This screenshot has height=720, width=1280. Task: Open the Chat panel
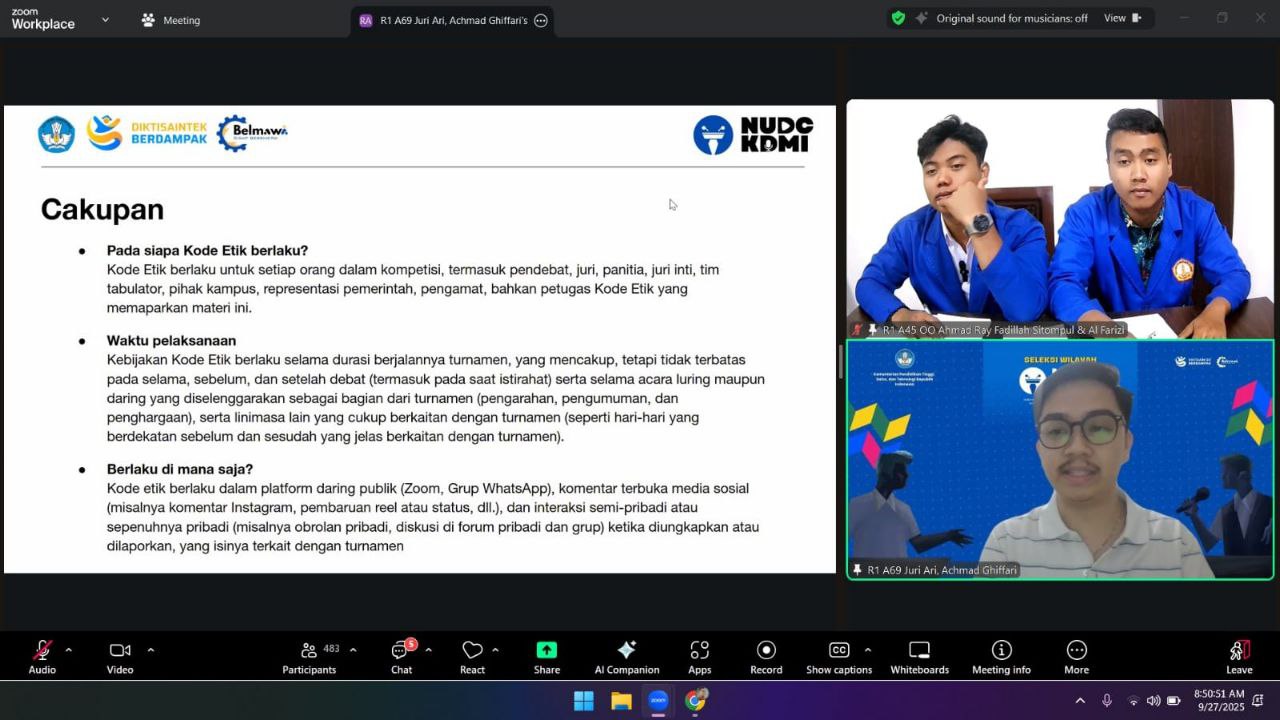point(402,656)
